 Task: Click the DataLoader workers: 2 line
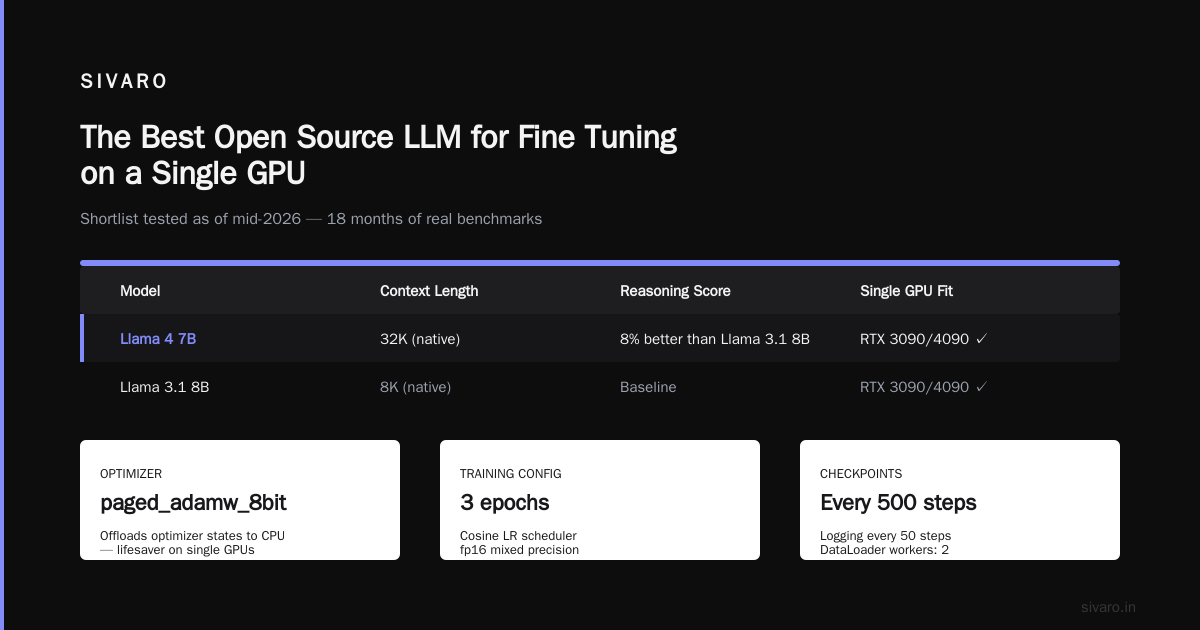pyautogui.click(x=884, y=549)
